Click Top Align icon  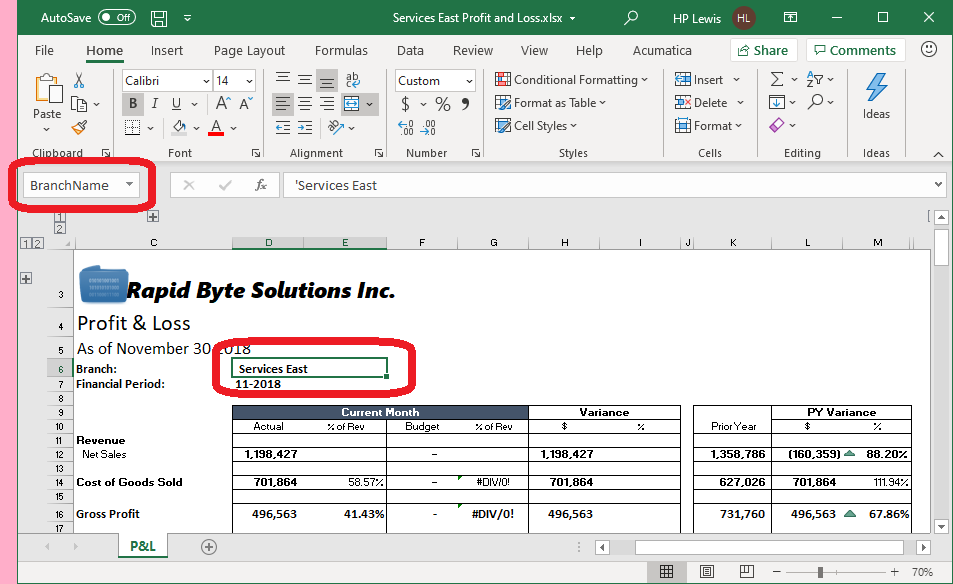283,80
